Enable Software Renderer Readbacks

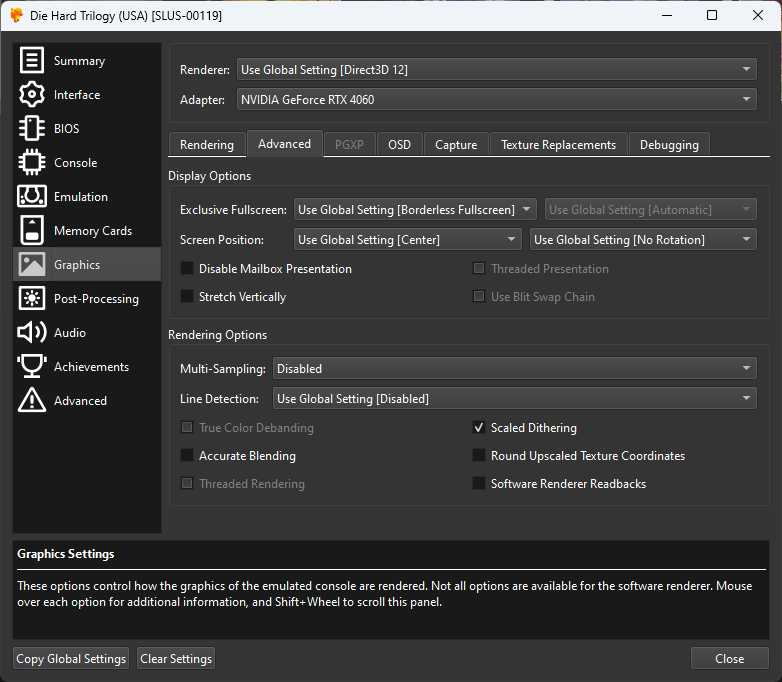coord(479,483)
